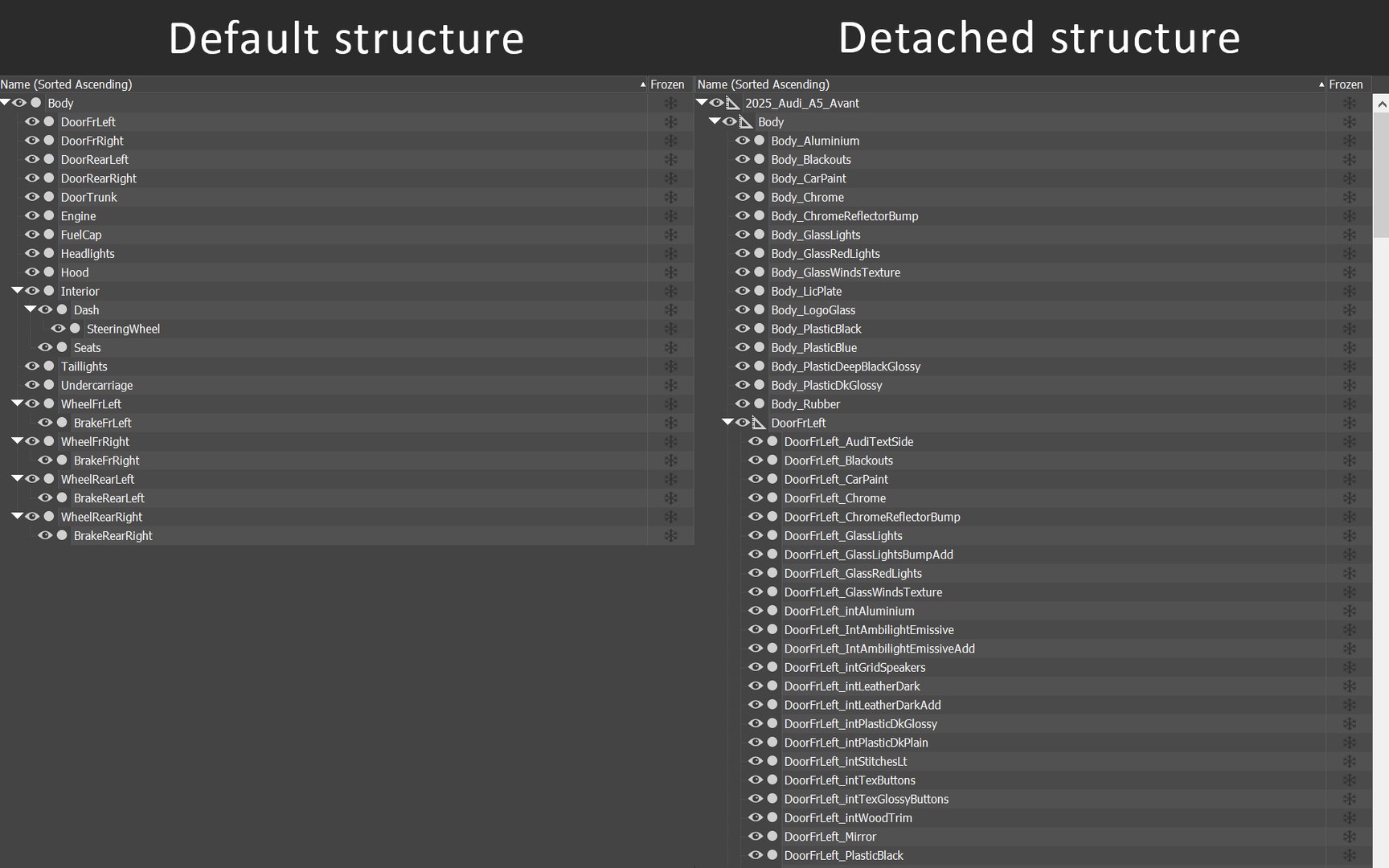Click the freeze icon for Body_GlassWindsTexture
This screenshot has width=1389, height=868.
tap(1350, 272)
